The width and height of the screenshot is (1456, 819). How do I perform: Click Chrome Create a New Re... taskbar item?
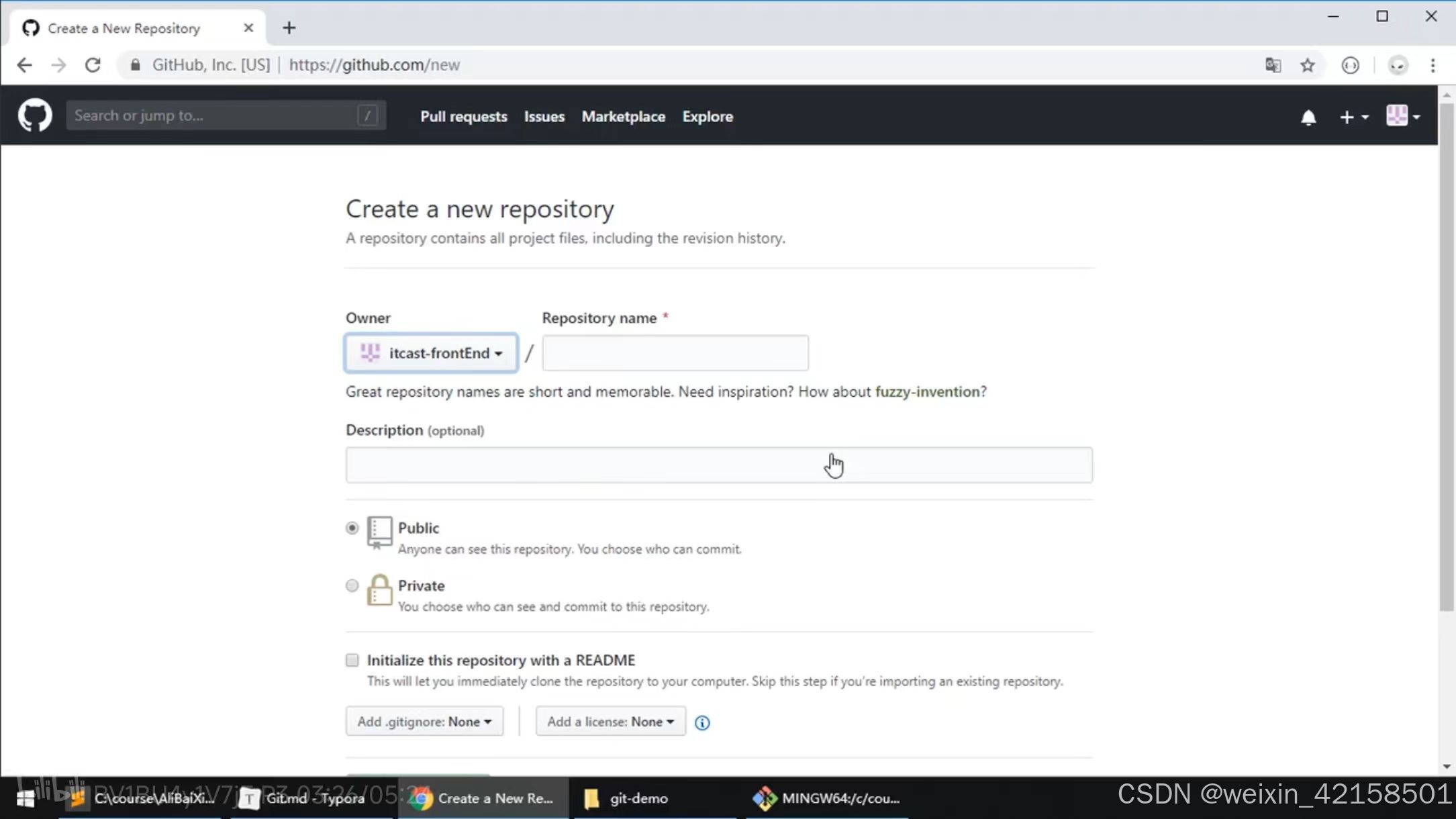tap(483, 798)
